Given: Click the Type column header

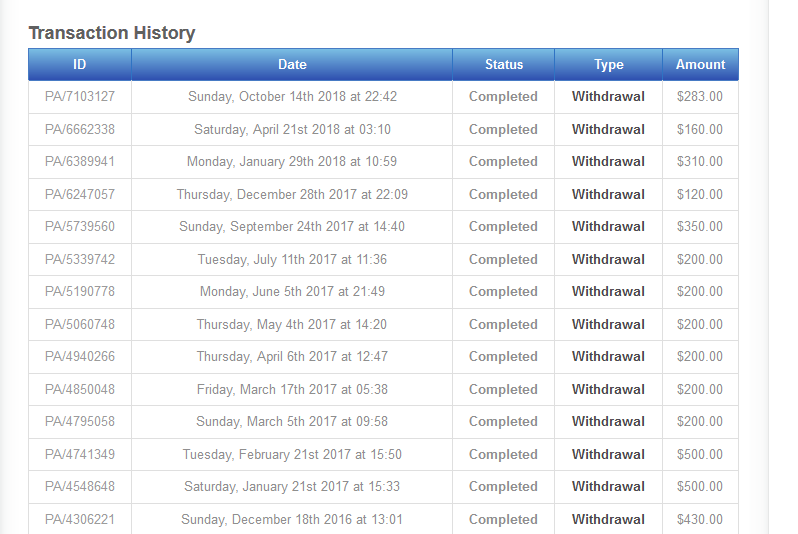Looking at the screenshot, I should click(608, 64).
